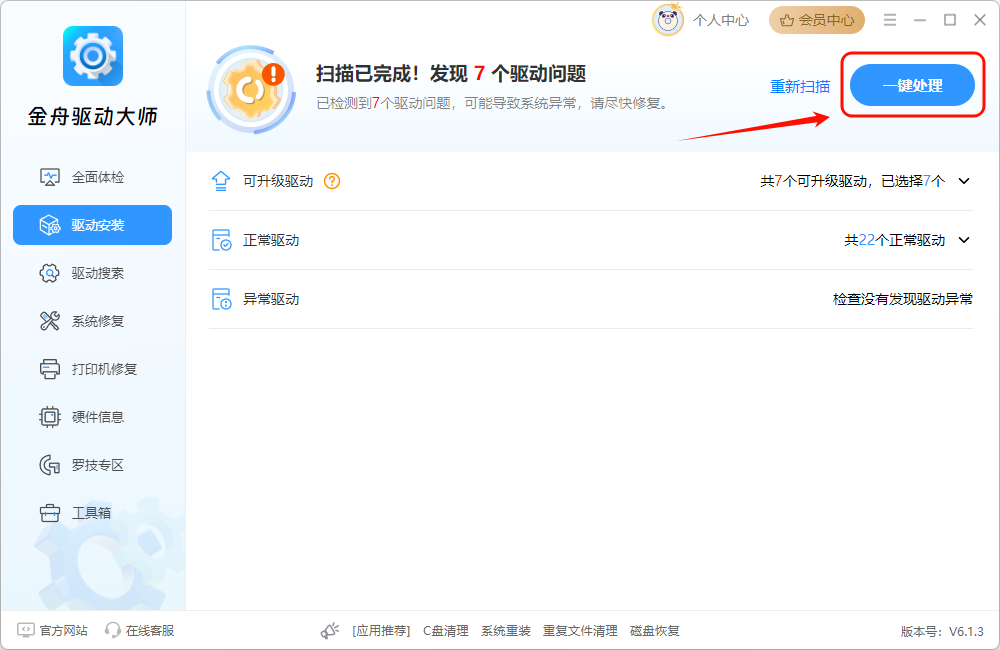This screenshot has width=1000, height=650.
Task: Click the 重新扫描 link
Action: pyautogui.click(x=800, y=86)
